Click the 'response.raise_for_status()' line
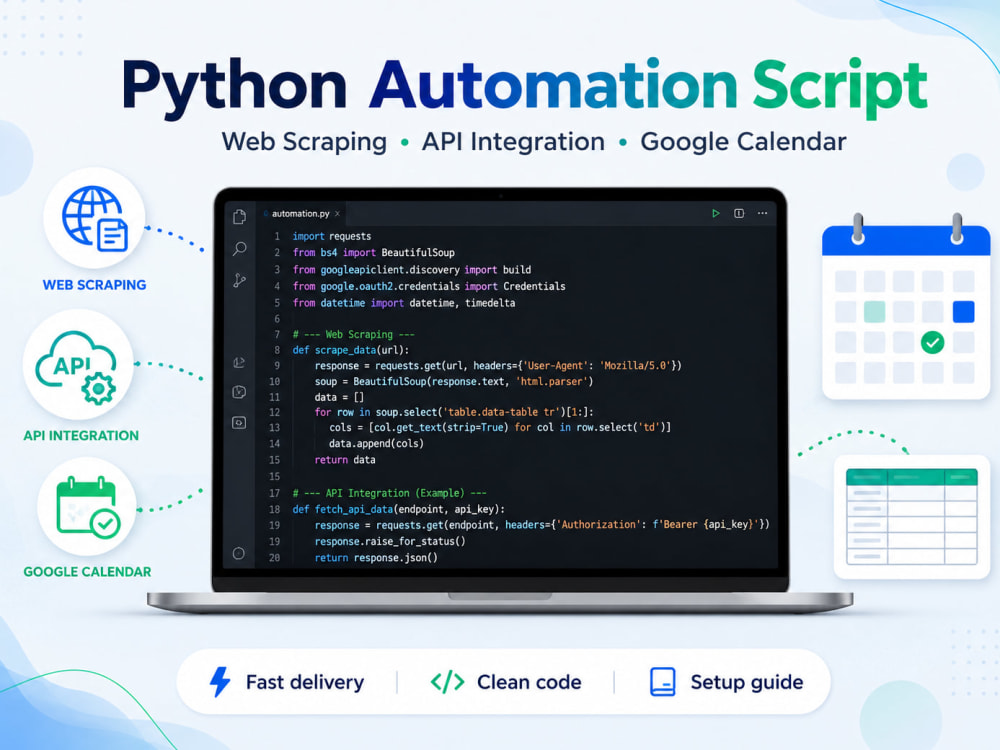1000x750 pixels. (390, 541)
